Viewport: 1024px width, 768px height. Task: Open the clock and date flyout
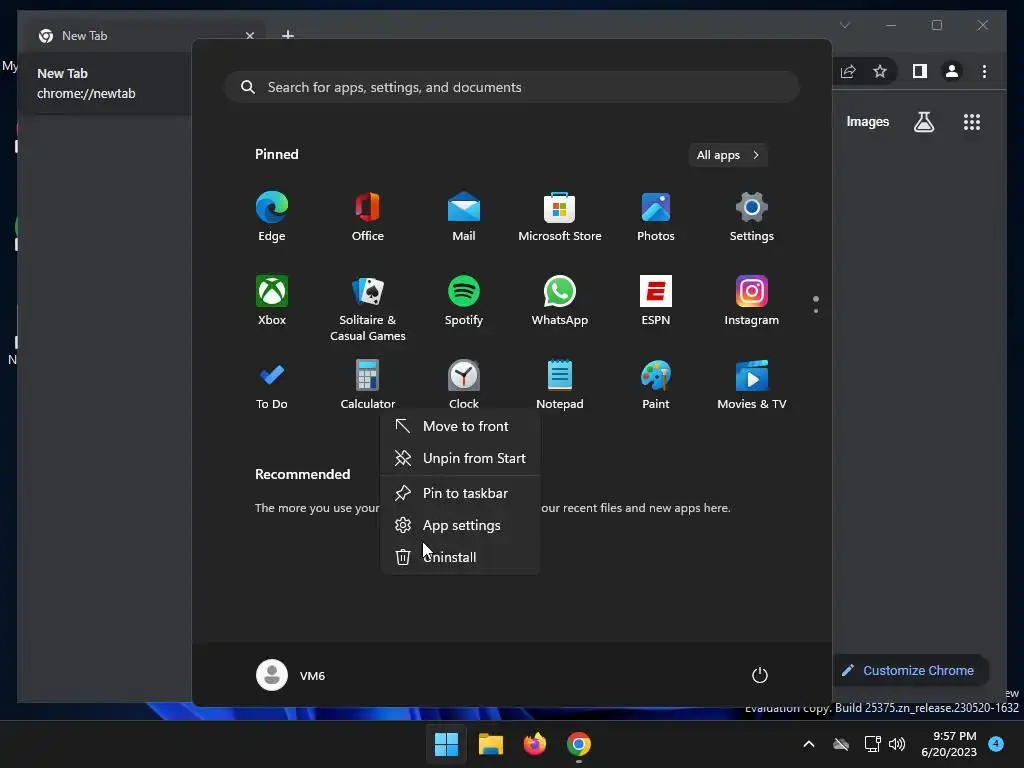coord(949,744)
